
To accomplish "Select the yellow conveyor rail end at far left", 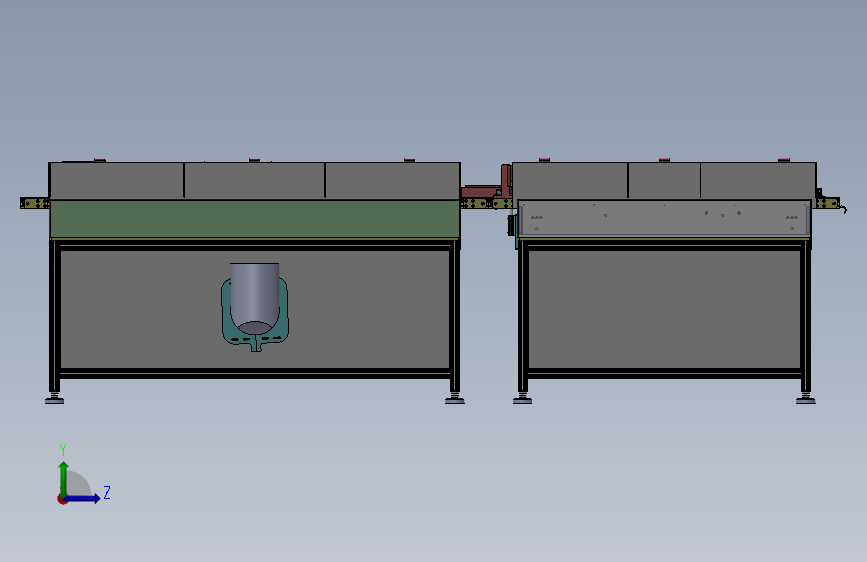I will pyautogui.click(x=35, y=204).
